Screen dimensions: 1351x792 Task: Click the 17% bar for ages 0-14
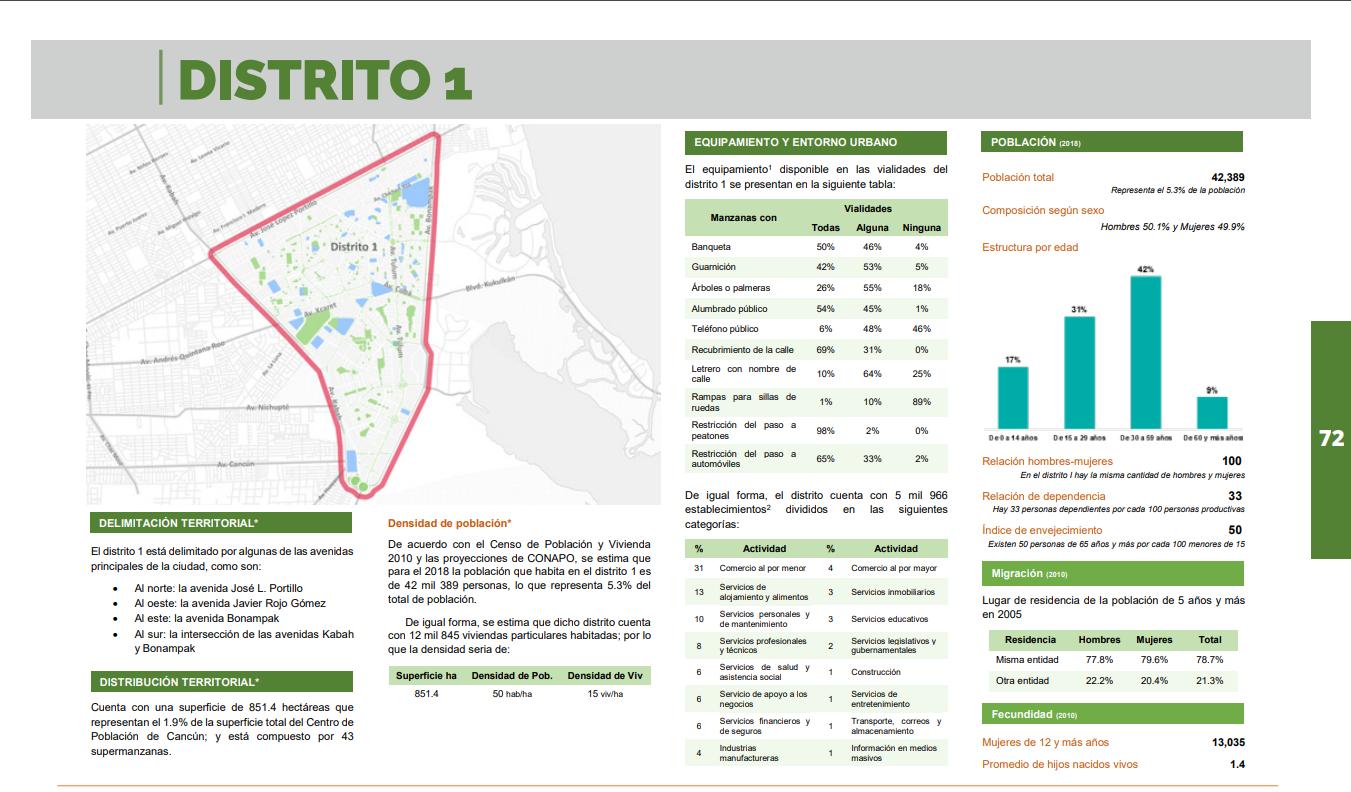[x=1013, y=397]
